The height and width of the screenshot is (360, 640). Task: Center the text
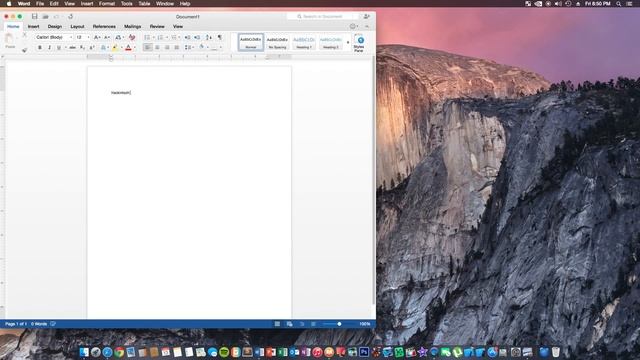157,48
